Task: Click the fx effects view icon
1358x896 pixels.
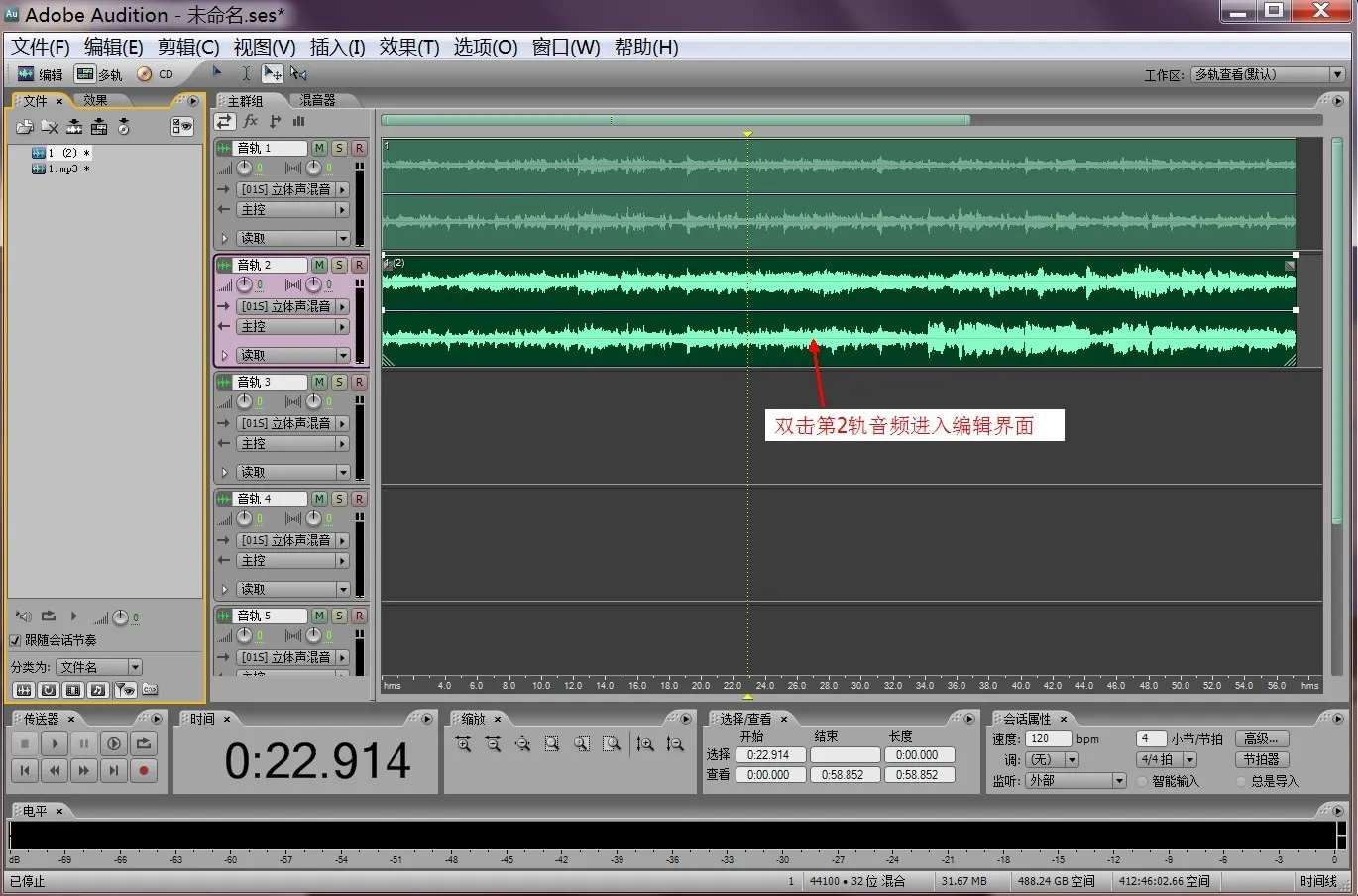Action: point(251,121)
